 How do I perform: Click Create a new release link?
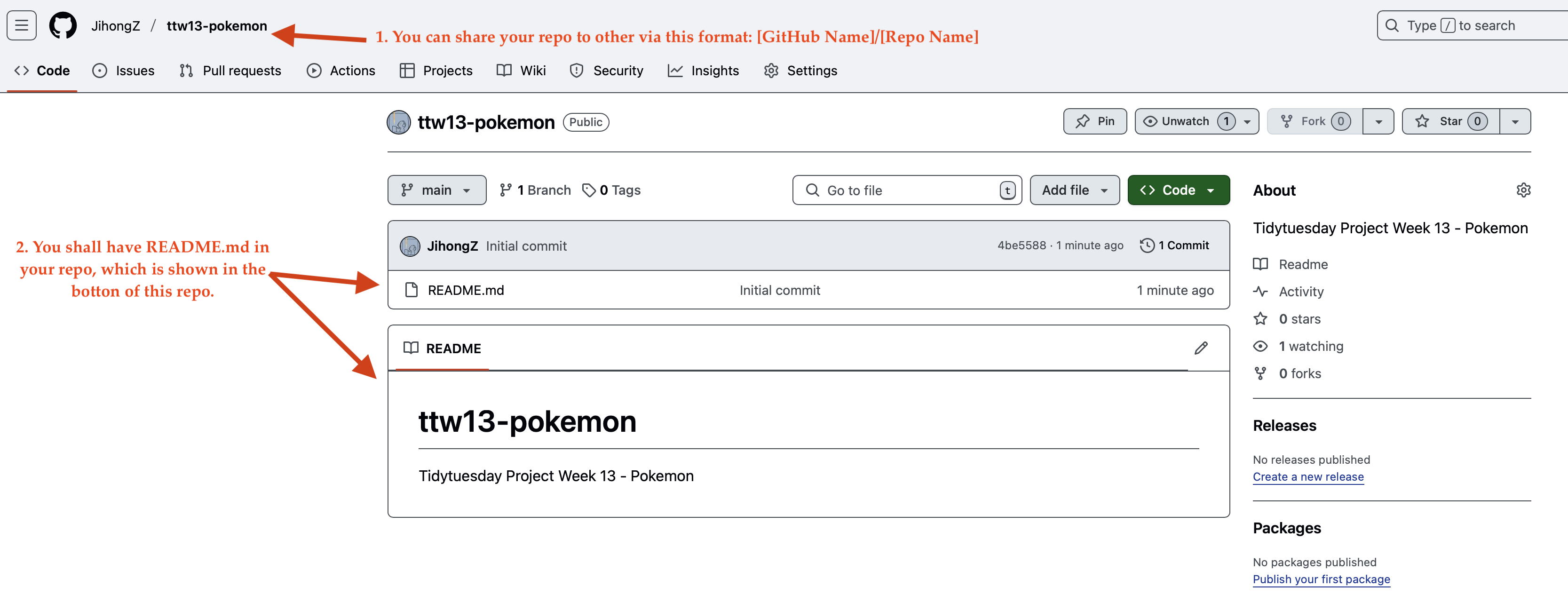tap(1307, 476)
